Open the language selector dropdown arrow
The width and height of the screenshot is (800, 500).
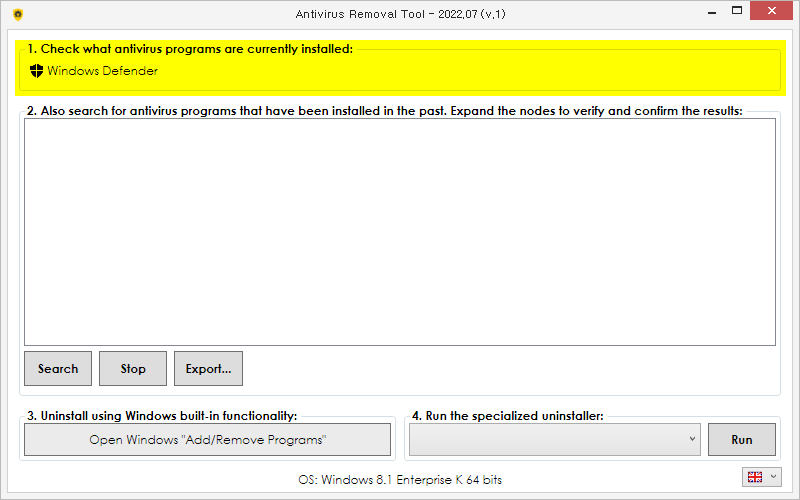click(x=773, y=477)
